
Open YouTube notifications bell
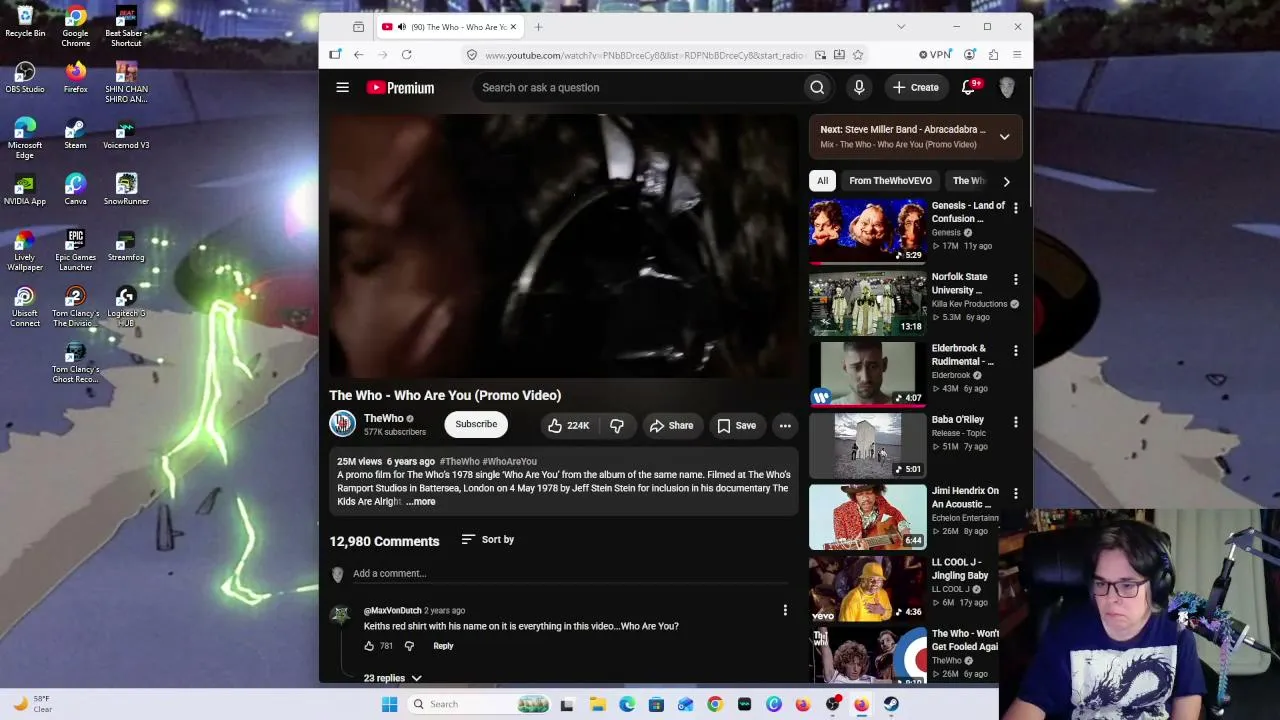[x=968, y=88]
